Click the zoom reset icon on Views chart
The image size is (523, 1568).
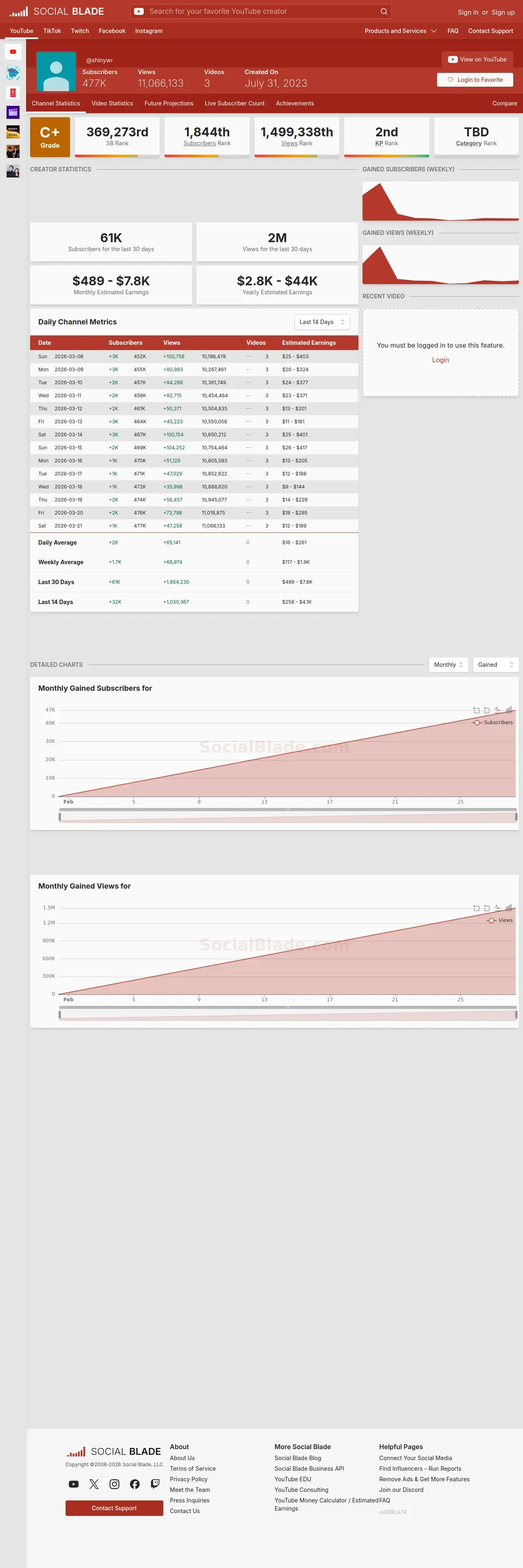click(486, 908)
